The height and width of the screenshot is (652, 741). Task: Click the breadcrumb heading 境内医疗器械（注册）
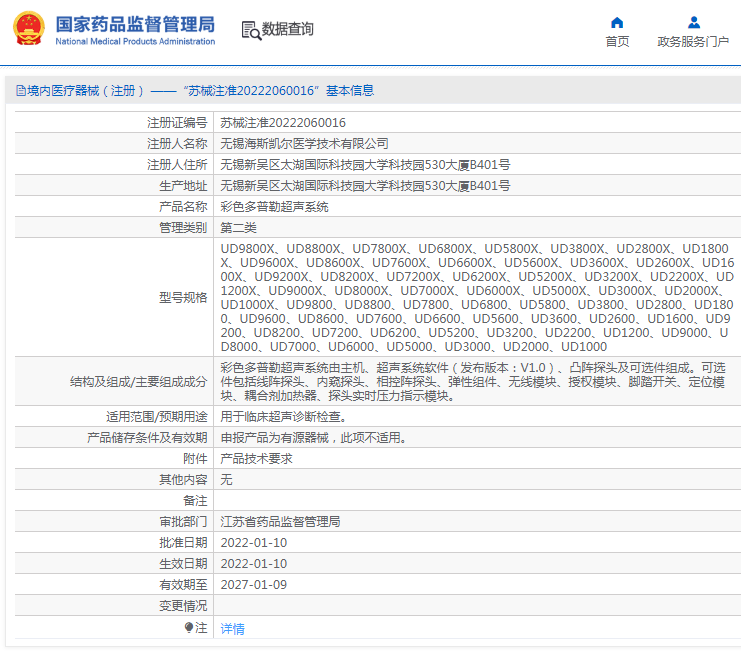click(x=86, y=90)
